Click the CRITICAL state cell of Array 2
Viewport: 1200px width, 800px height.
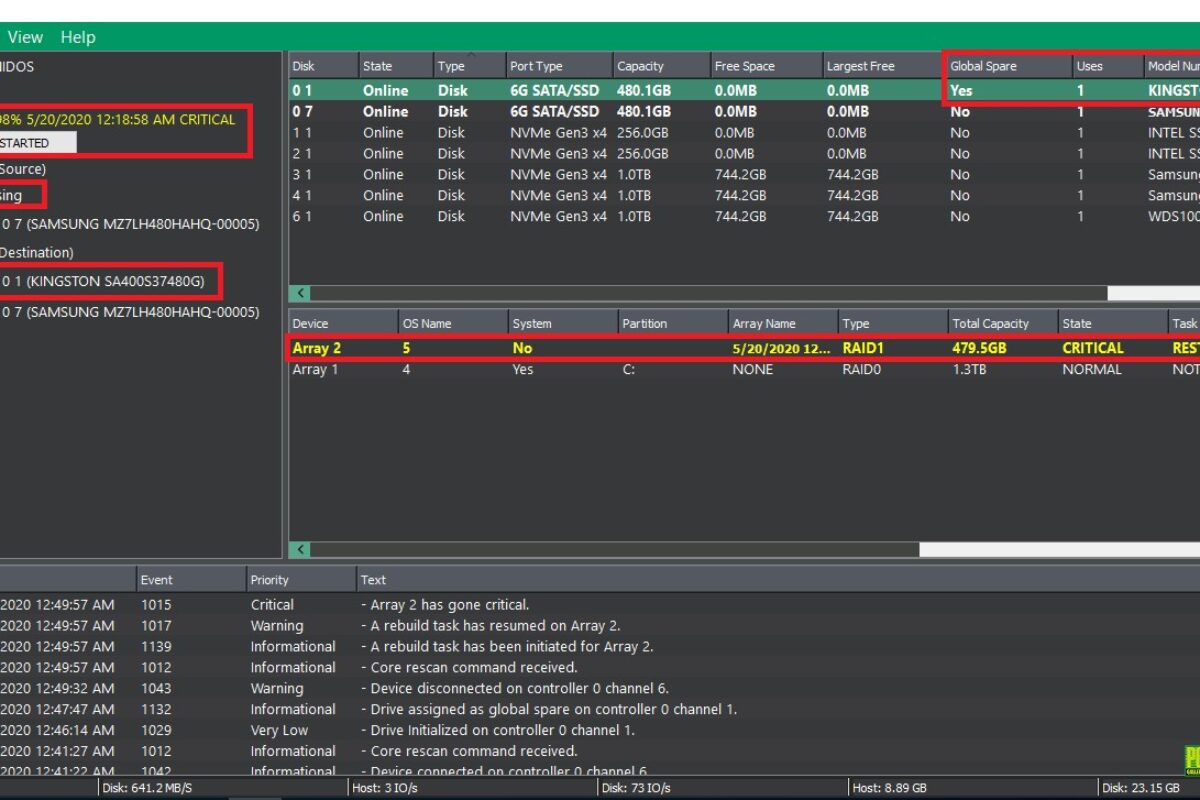[1093, 348]
